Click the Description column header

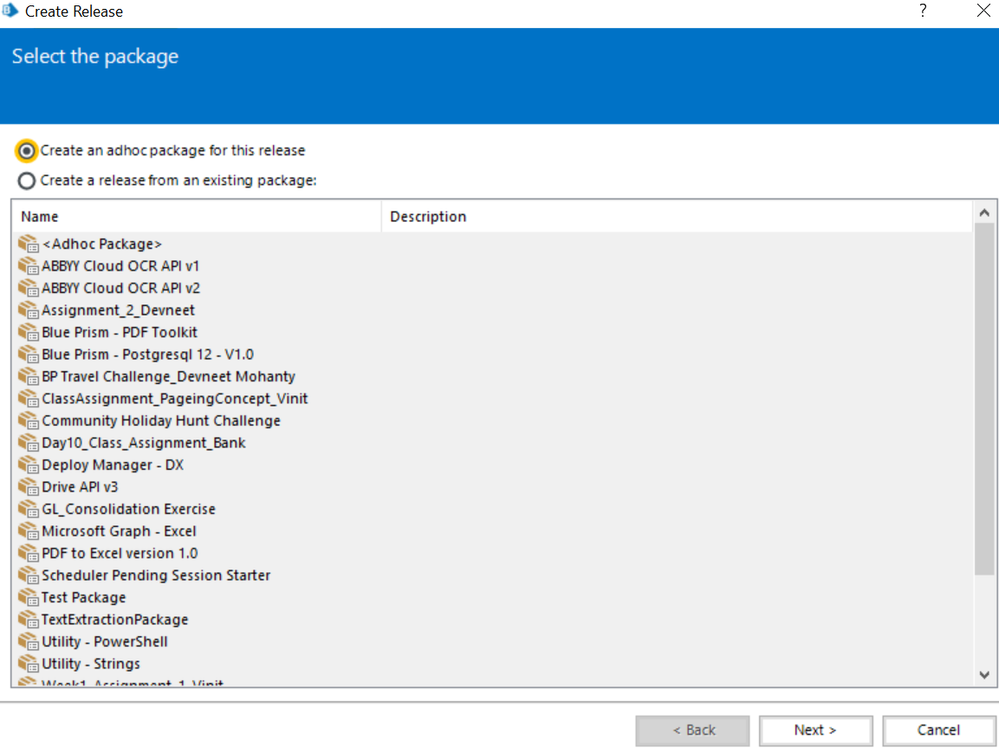tap(677, 217)
